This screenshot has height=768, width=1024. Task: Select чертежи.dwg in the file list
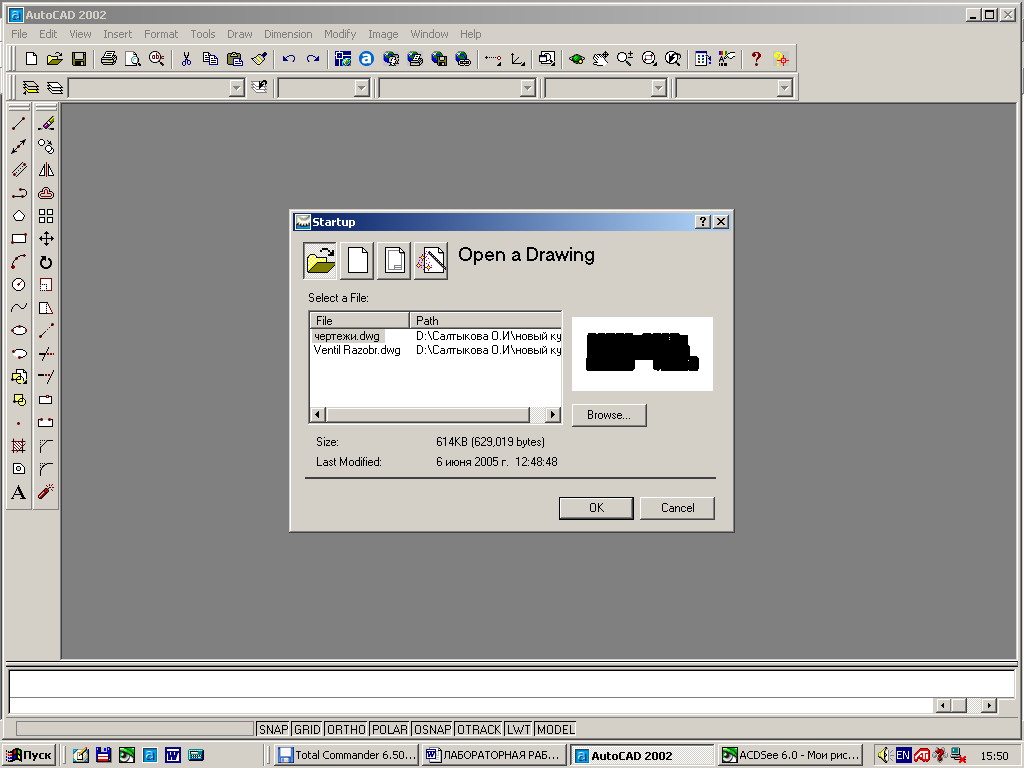point(347,336)
